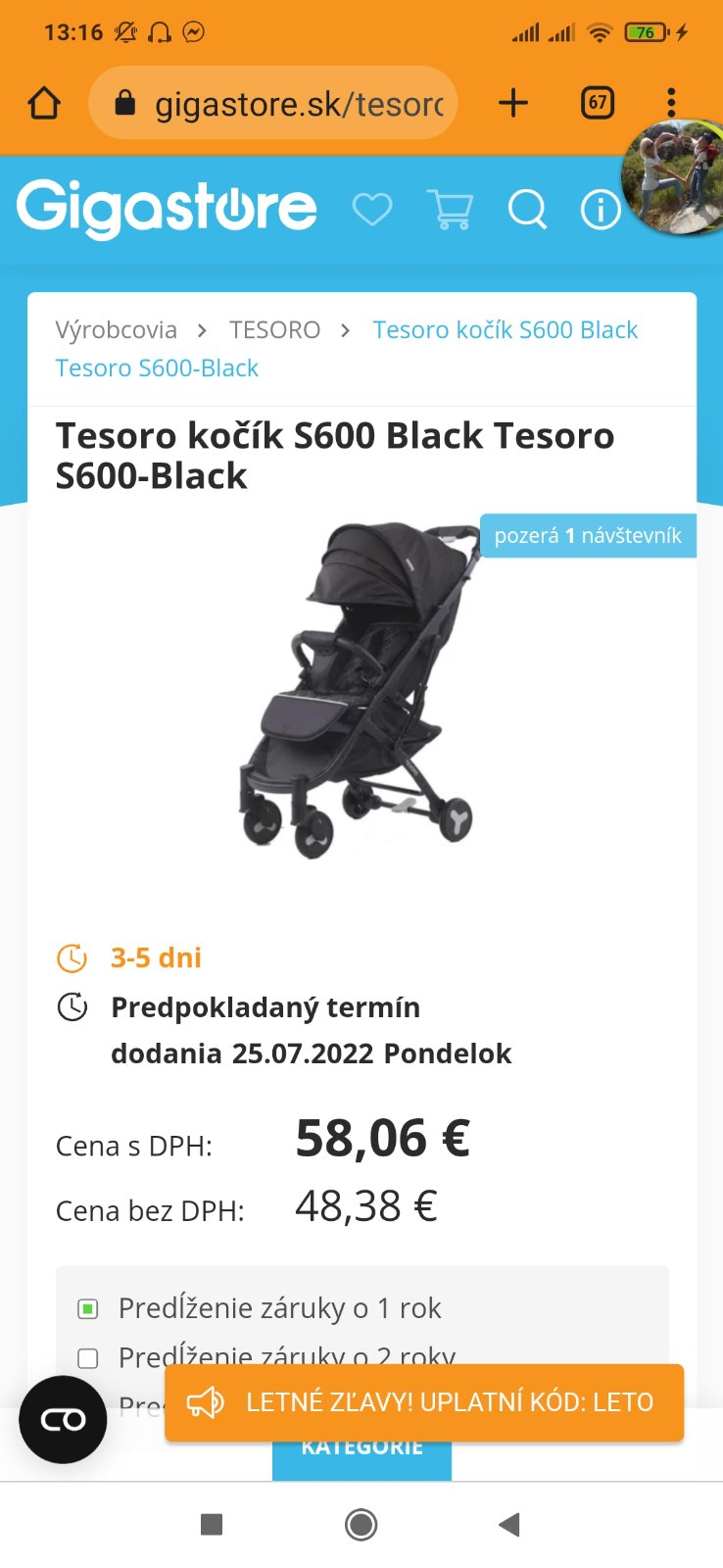The image size is (723, 1568).
Task: Tap the Gigastore logo
Action: pos(167,208)
